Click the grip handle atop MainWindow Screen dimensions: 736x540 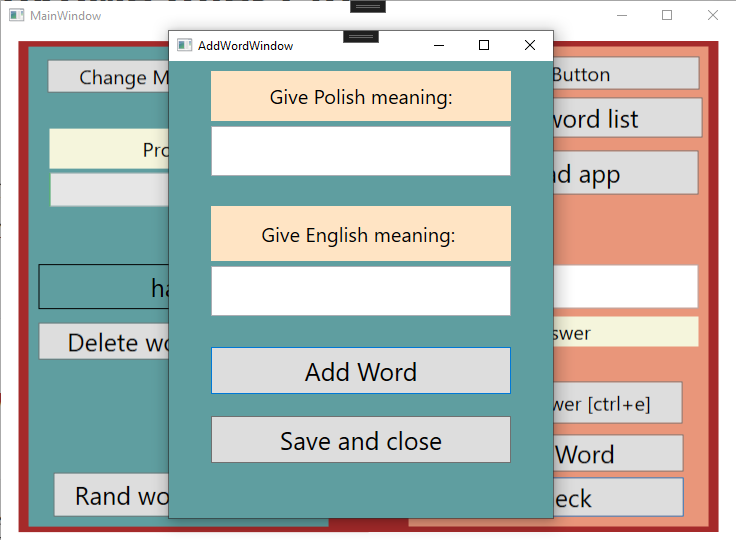tap(368, 6)
